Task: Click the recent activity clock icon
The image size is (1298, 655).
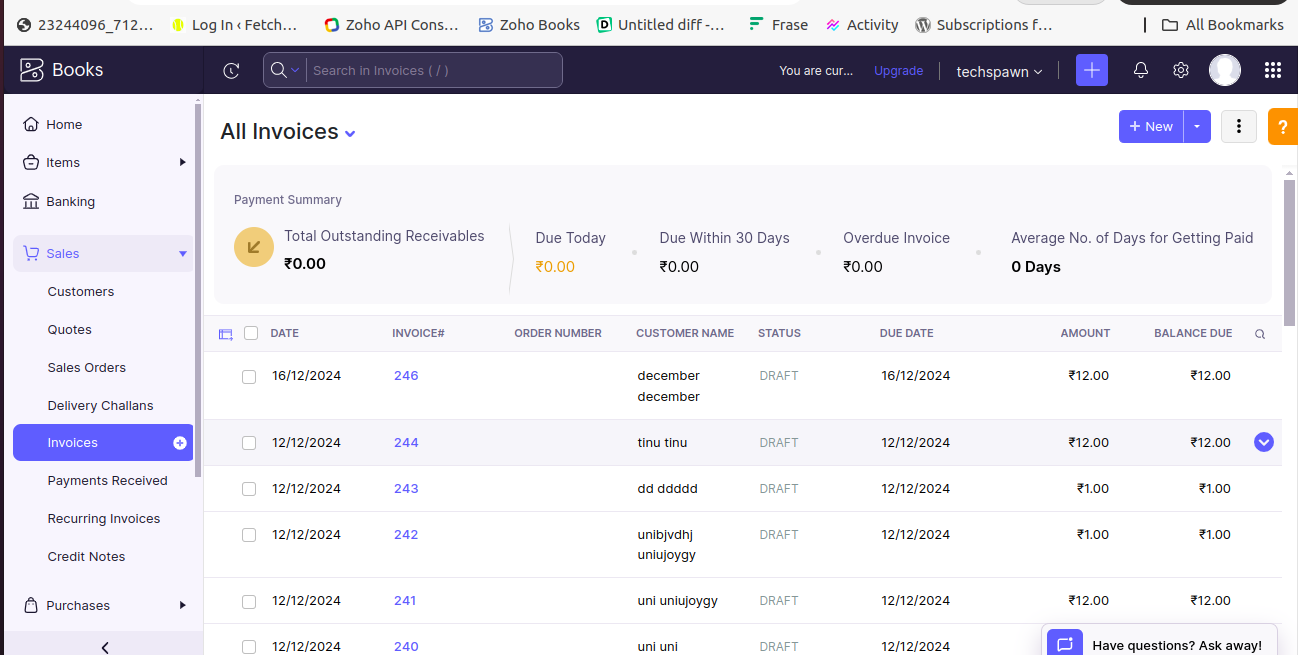Action: click(231, 70)
